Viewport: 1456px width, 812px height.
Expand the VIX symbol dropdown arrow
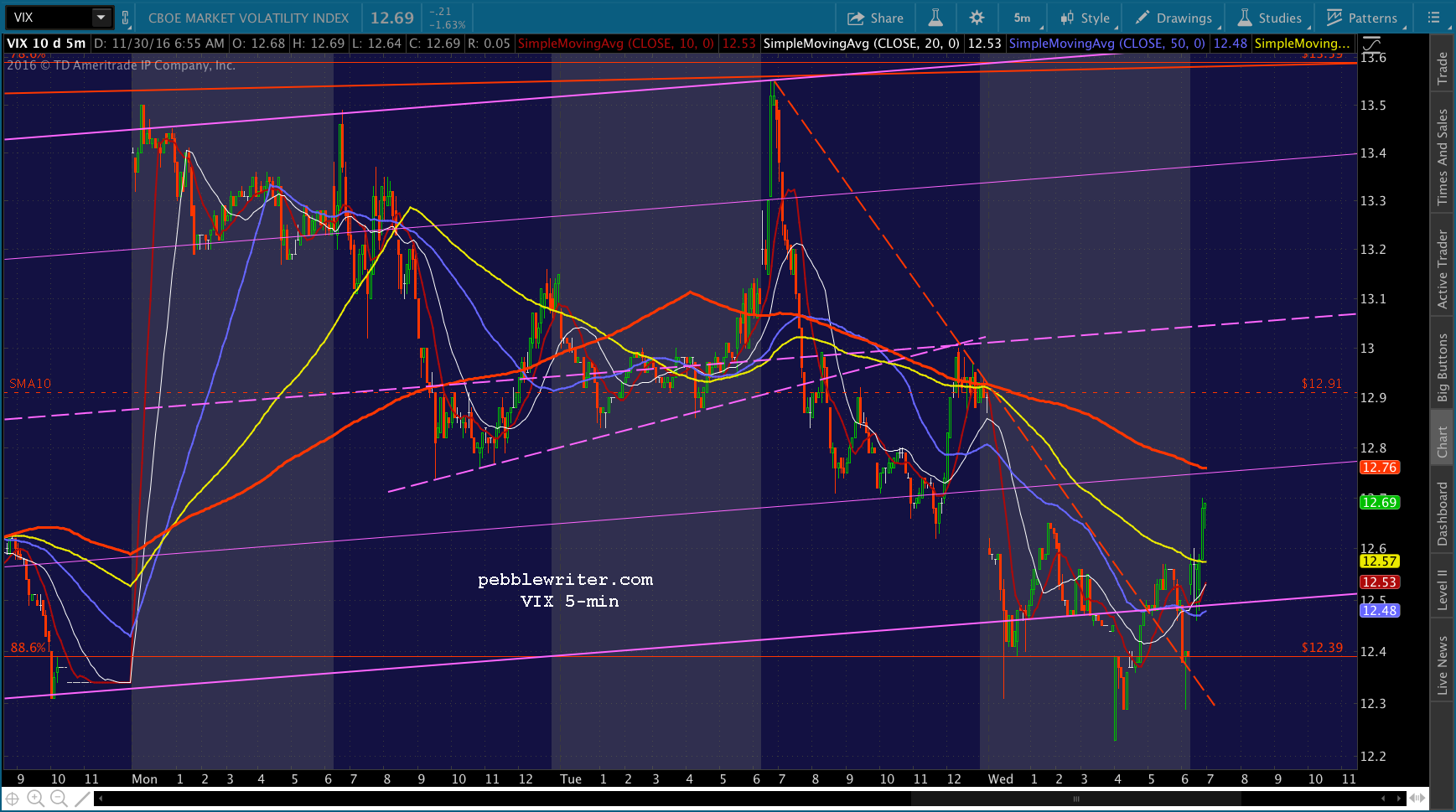pos(101,18)
